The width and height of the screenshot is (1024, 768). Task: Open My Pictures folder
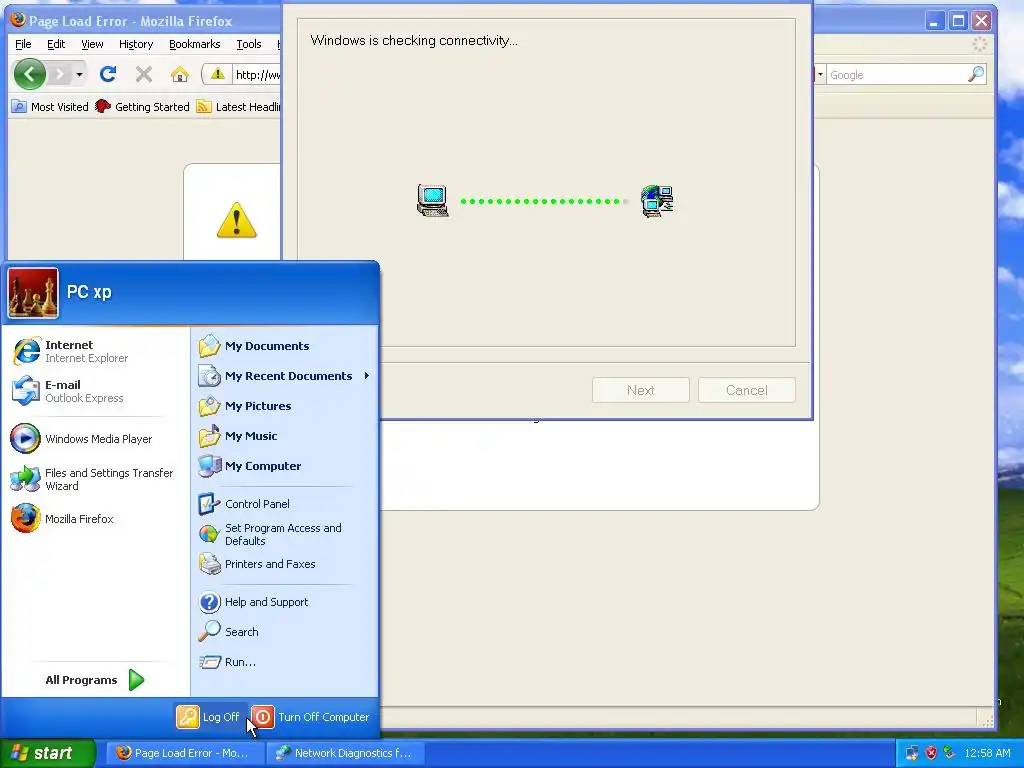click(285, 406)
